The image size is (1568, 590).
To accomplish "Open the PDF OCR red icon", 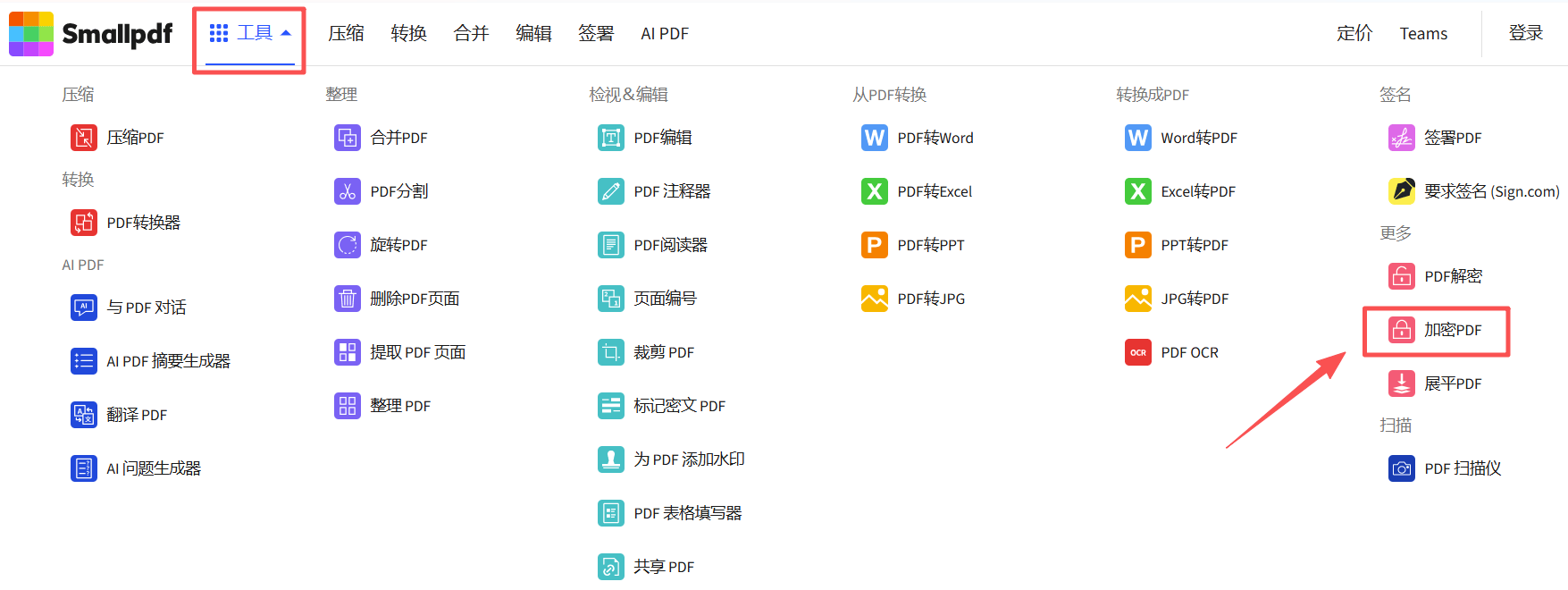I will [1138, 352].
